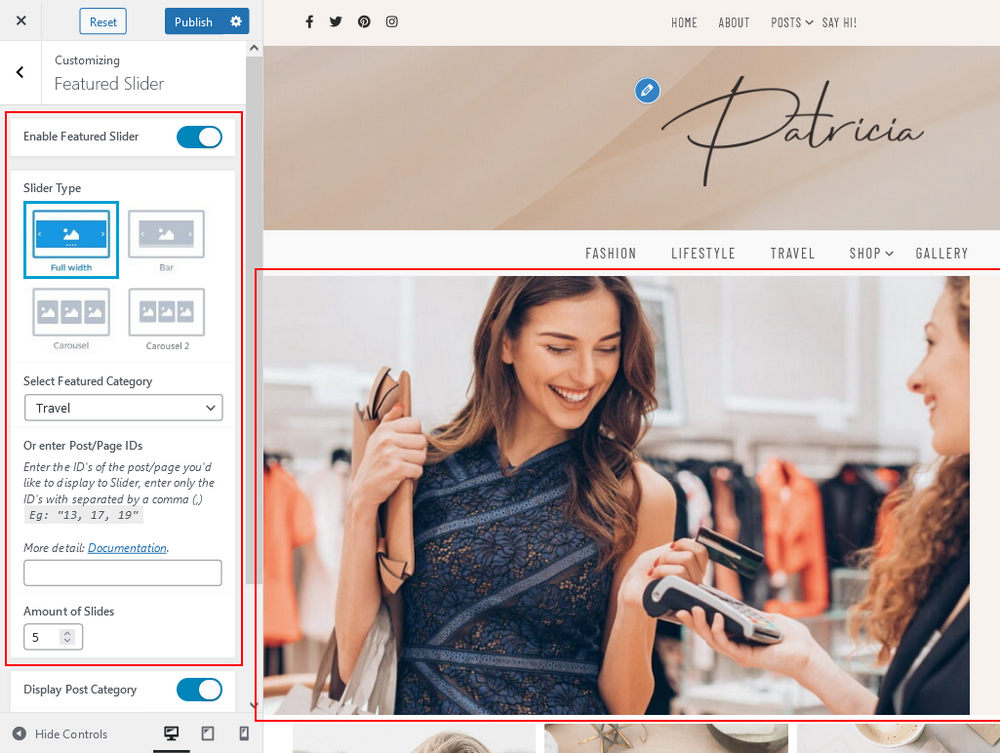The image size is (1000, 753).
Task: Click the Amount of Slides number field
Action: tap(53, 637)
